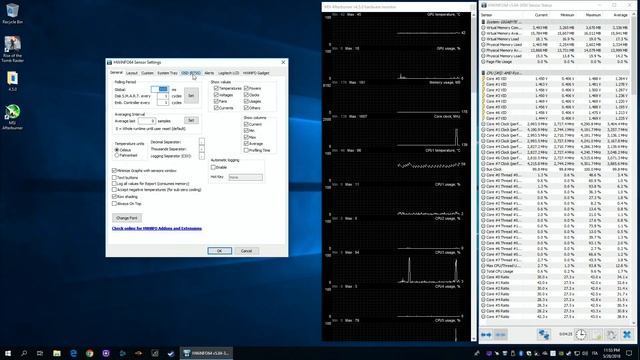Click the taskbar icon right of purple app
Image resolution: width=640 pixels, height=360 pixels.
(x=122, y=353)
